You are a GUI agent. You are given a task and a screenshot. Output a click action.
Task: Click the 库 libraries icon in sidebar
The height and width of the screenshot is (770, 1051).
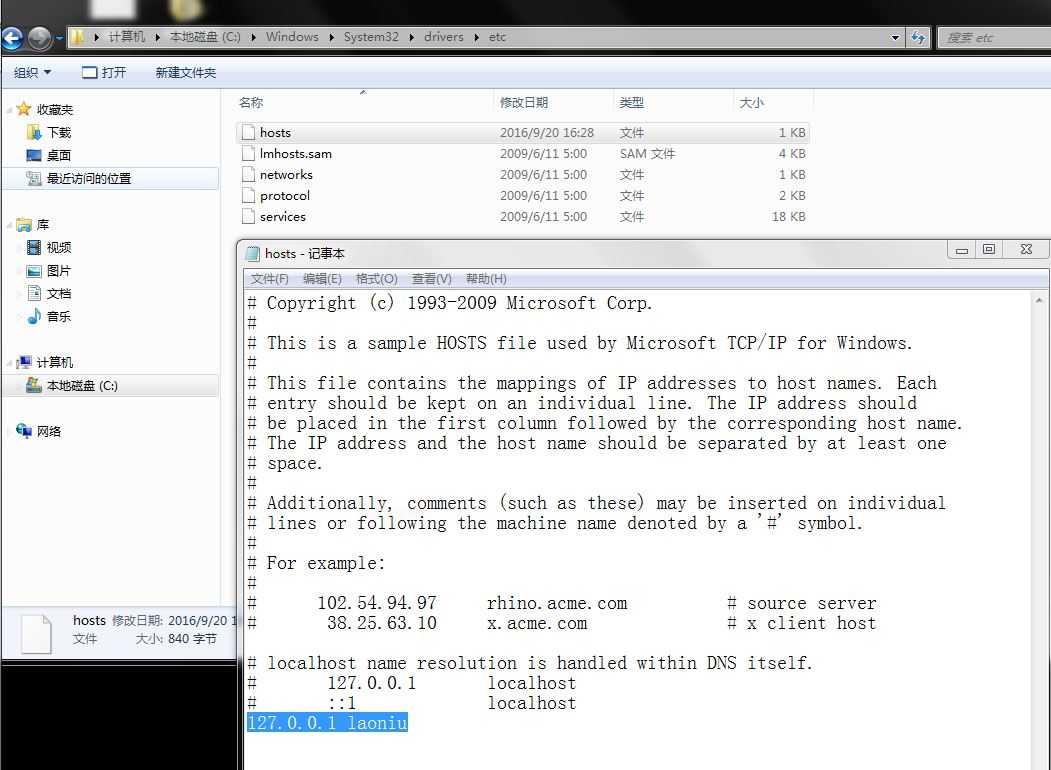(x=24, y=224)
